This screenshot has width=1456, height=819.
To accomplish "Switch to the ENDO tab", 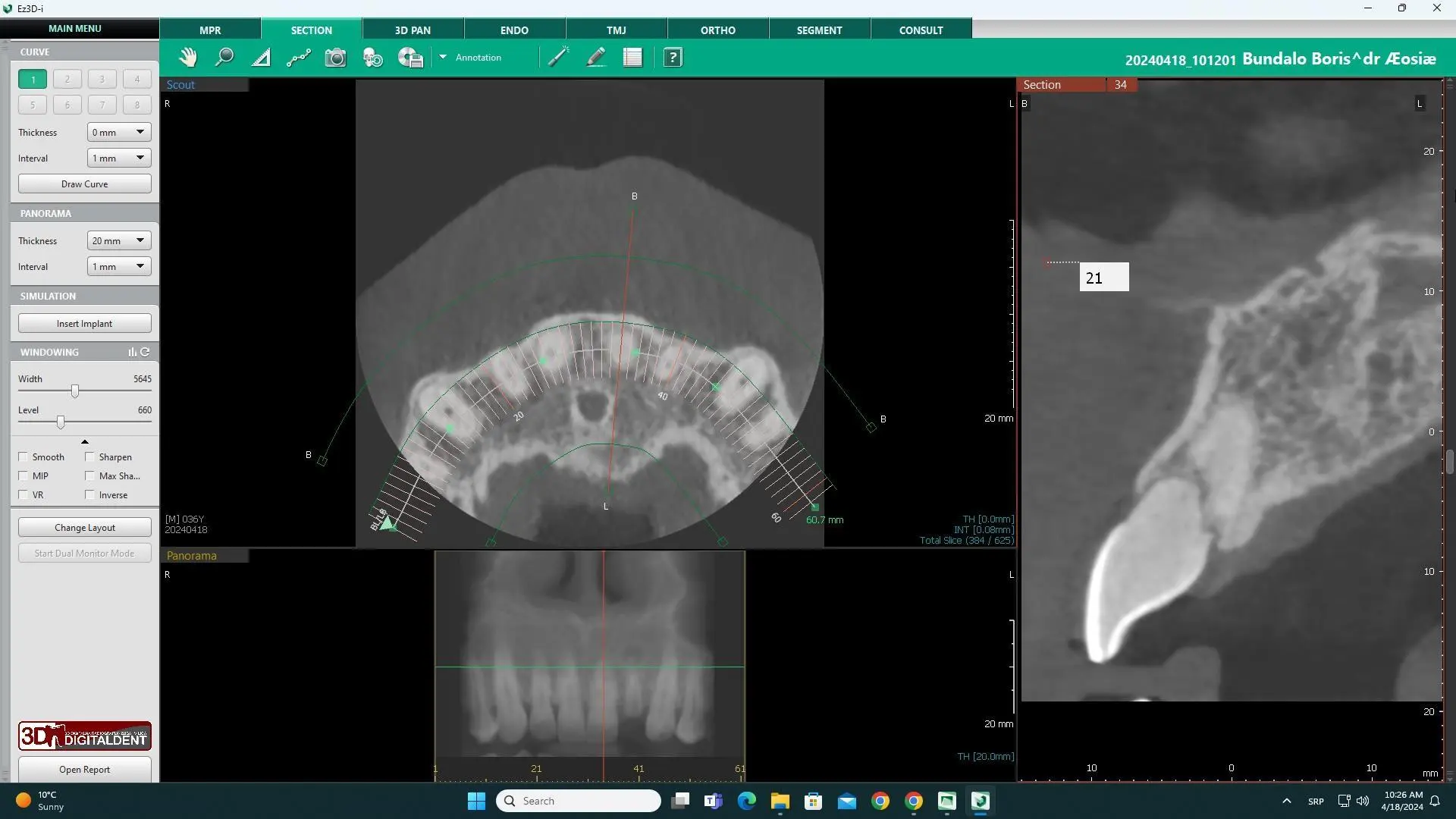I will [x=514, y=30].
